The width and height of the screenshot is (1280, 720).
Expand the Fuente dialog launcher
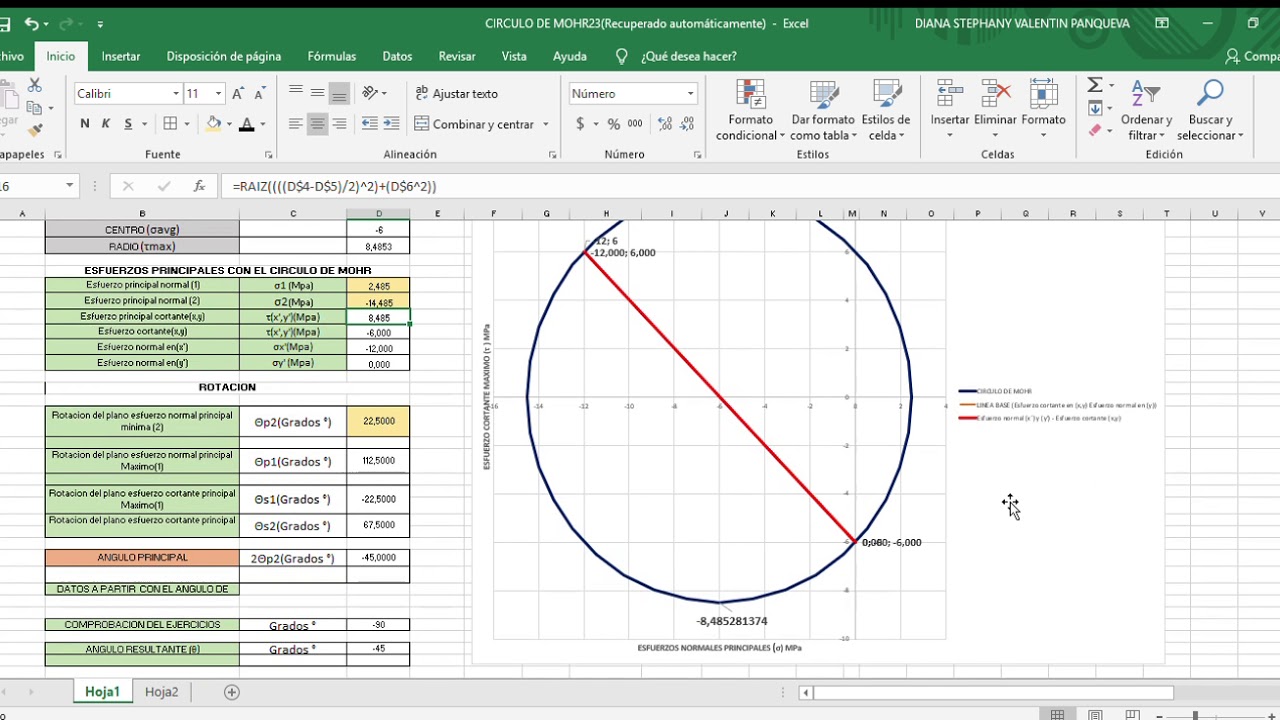click(x=269, y=155)
